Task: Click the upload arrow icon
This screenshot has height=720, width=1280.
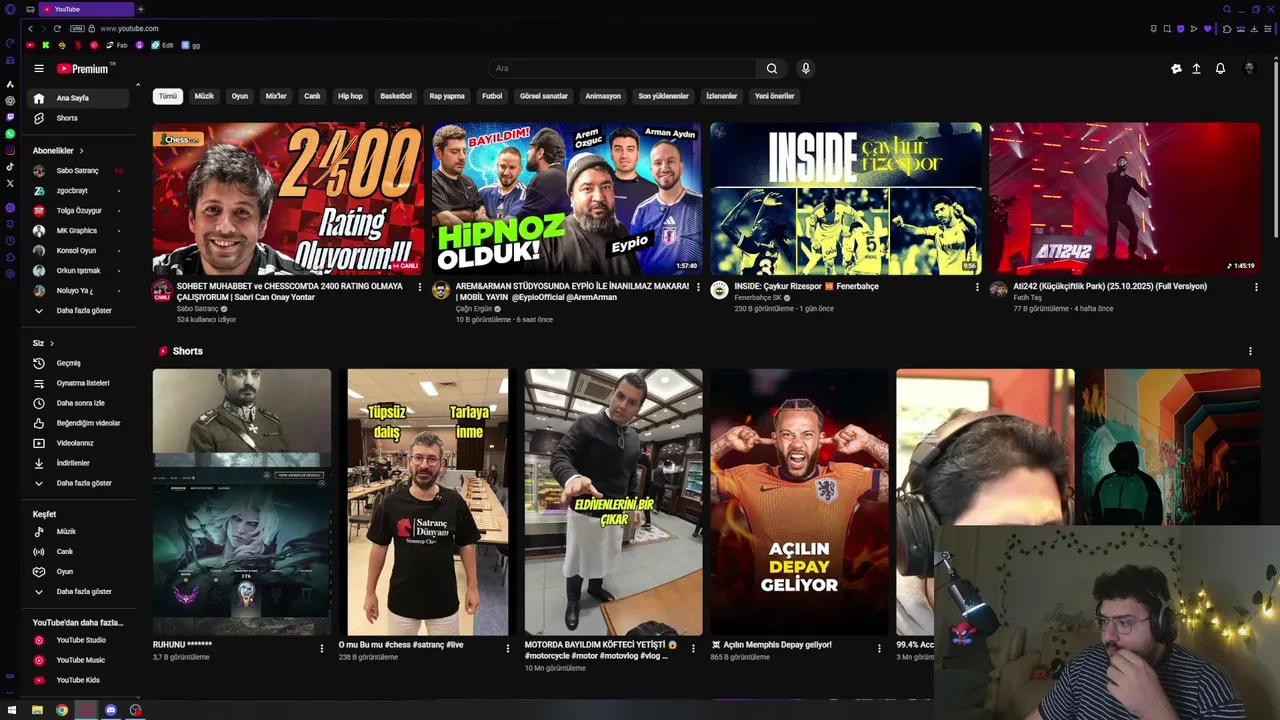Action: coord(1196,69)
